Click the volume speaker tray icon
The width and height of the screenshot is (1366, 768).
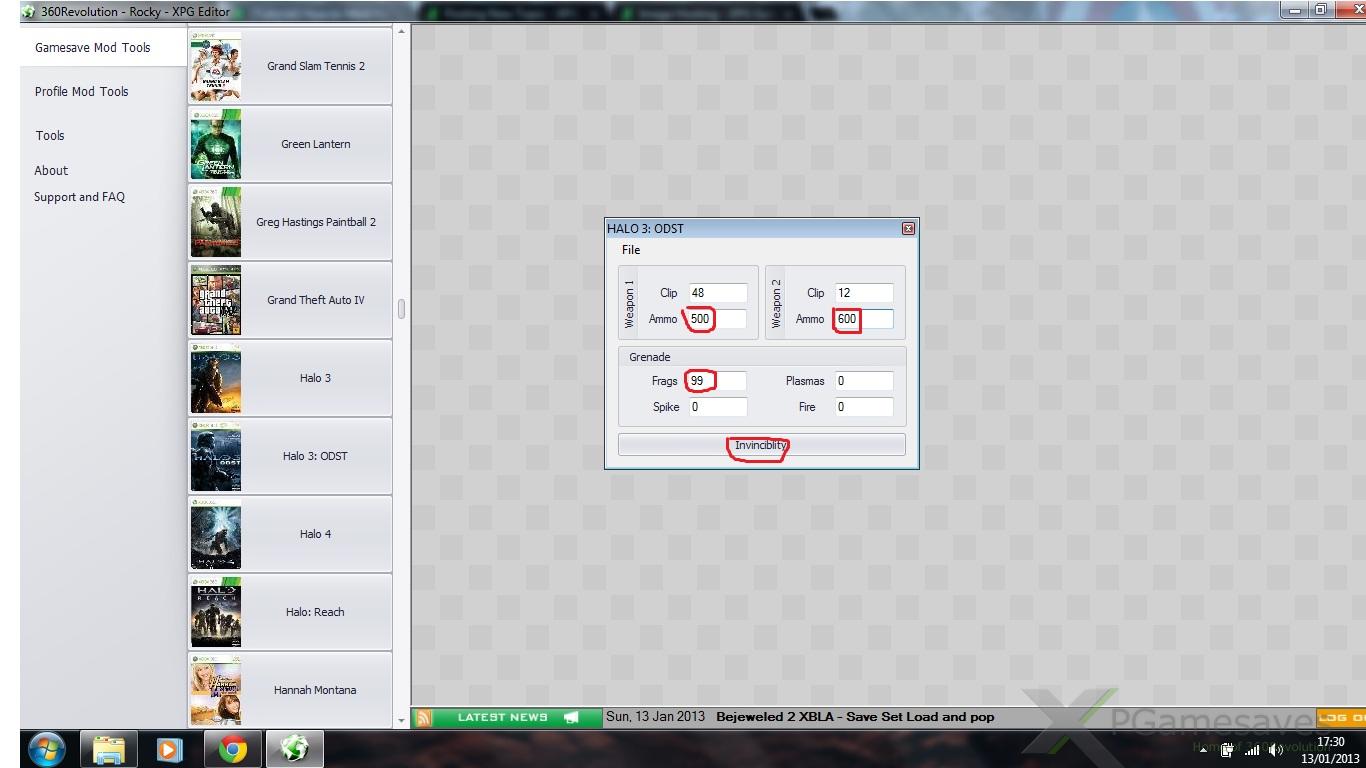click(1277, 750)
